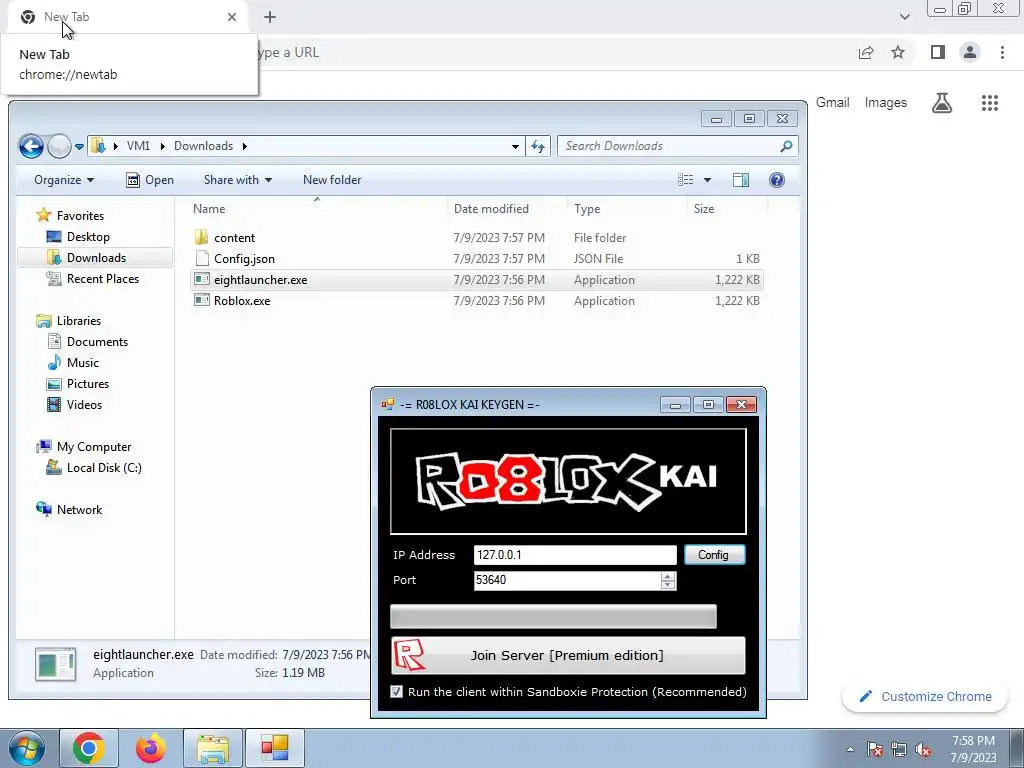Decrease the Port value with down arrow
1024x768 pixels.
pyautogui.click(x=667, y=585)
